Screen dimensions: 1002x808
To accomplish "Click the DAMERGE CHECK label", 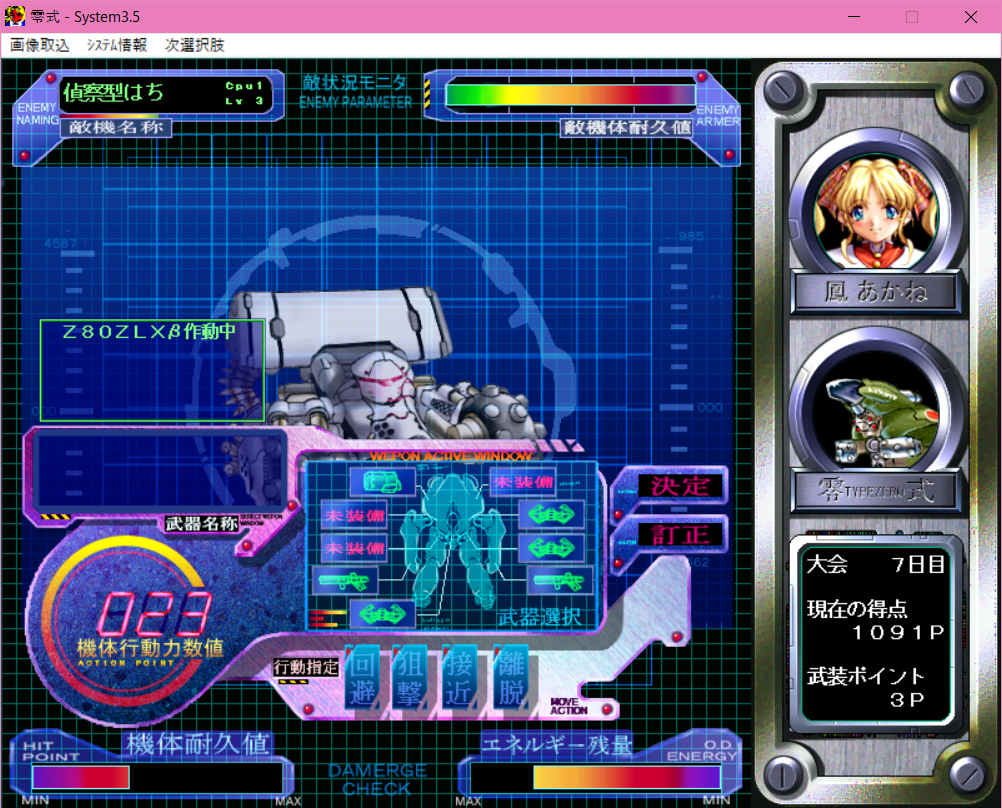I will [x=377, y=779].
